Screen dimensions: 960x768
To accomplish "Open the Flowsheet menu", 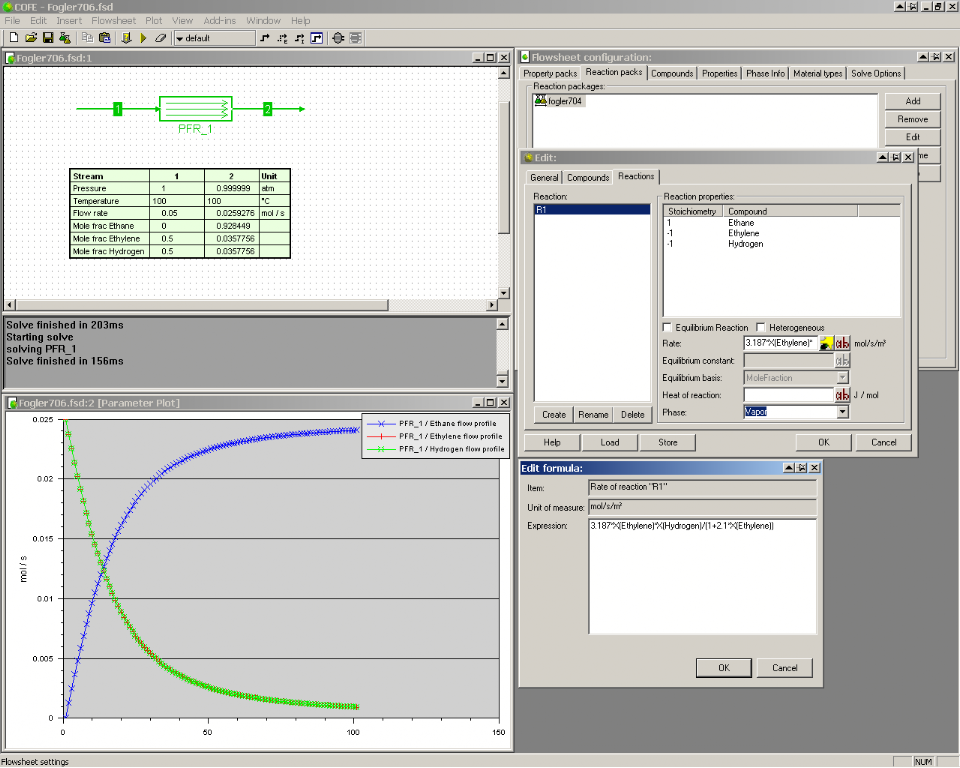I will click(x=113, y=20).
